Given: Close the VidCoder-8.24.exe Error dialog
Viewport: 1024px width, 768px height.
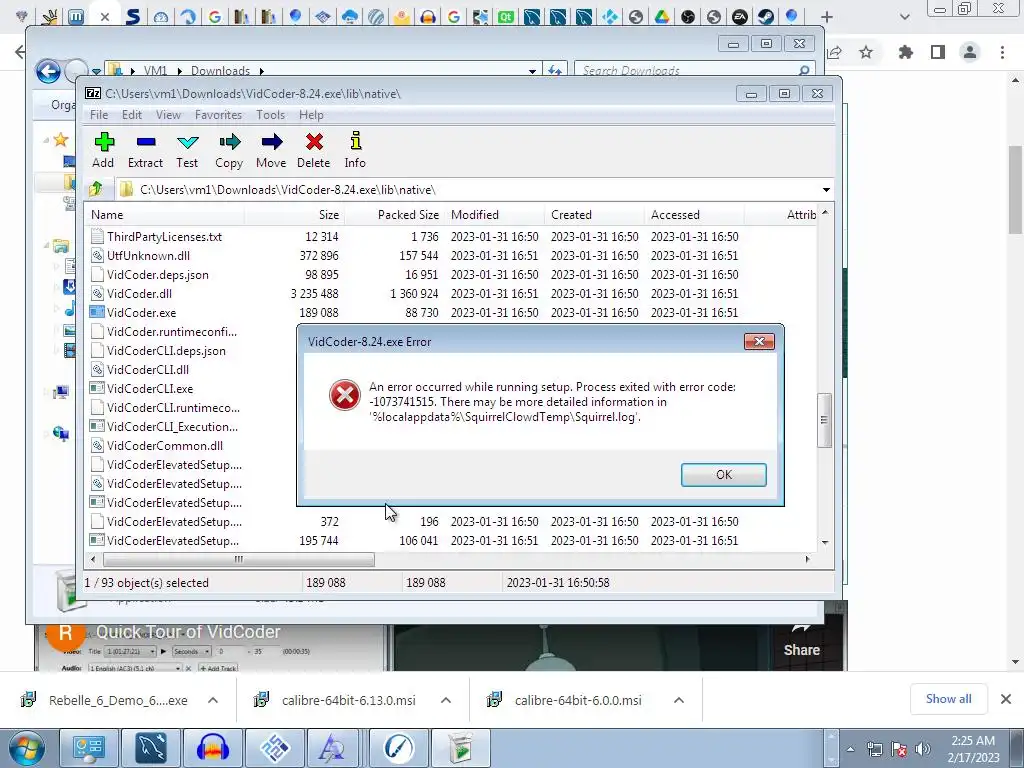Looking at the screenshot, I should (759, 342).
